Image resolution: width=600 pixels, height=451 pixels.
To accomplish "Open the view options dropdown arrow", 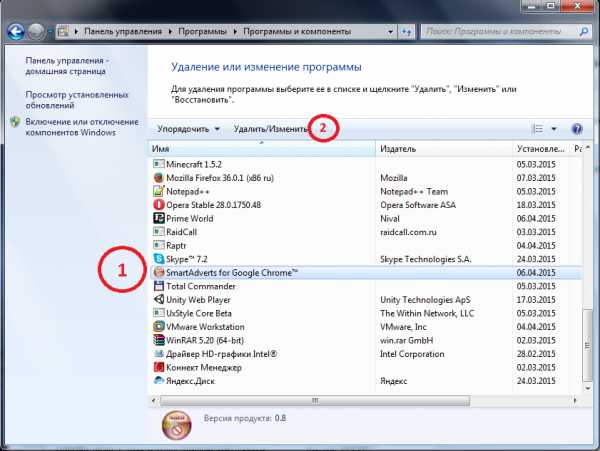I will (x=554, y=129).
